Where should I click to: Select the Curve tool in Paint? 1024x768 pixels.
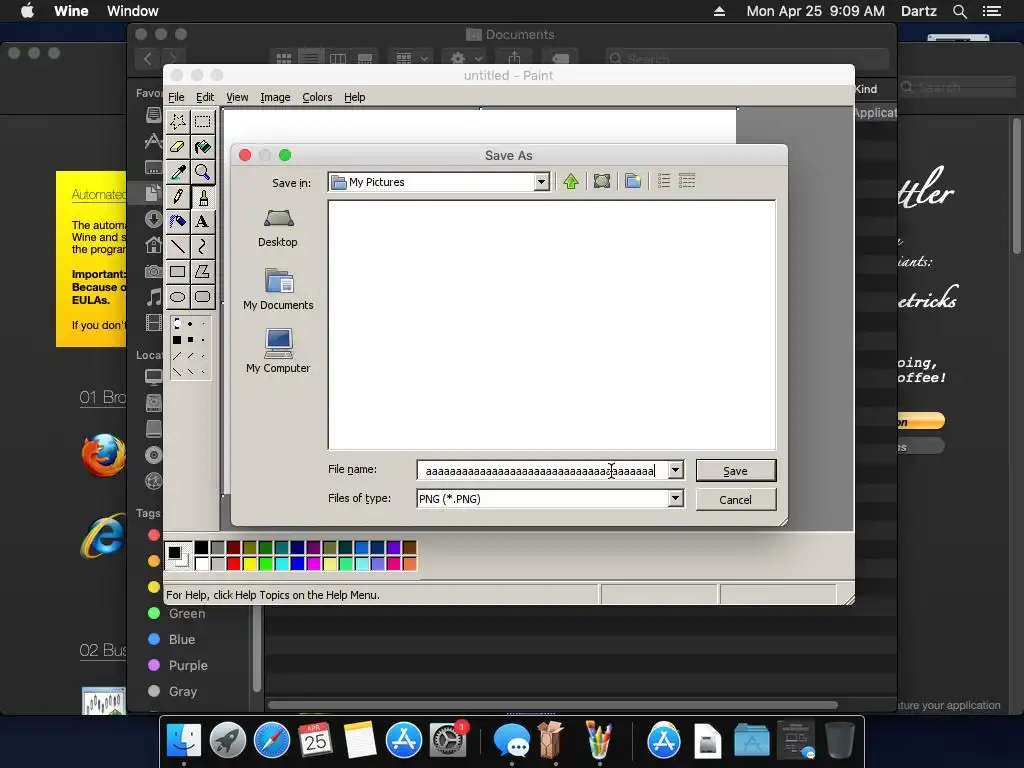(x=202, y=246)
